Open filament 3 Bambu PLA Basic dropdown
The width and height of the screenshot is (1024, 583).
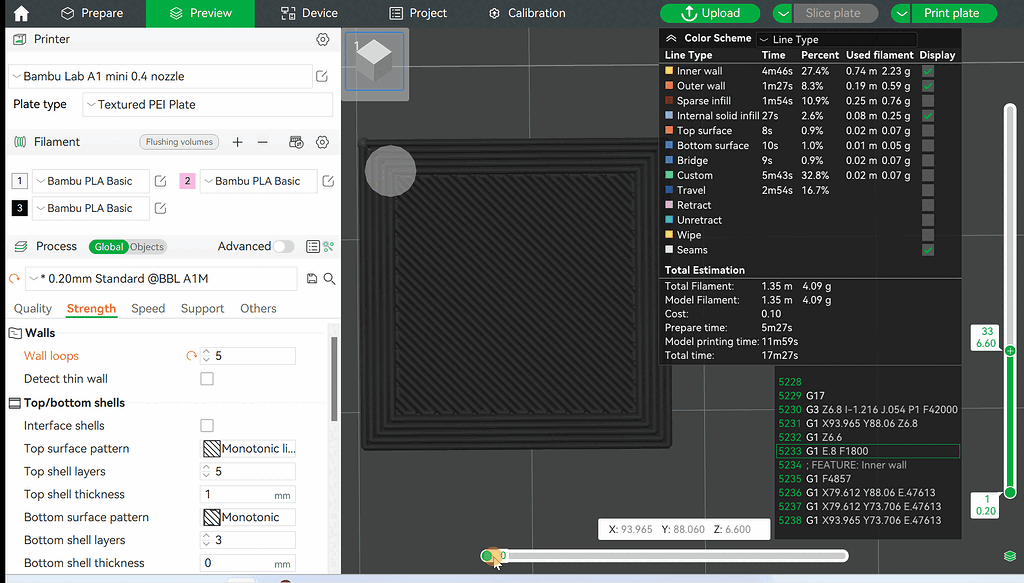(x=90, y=208)
